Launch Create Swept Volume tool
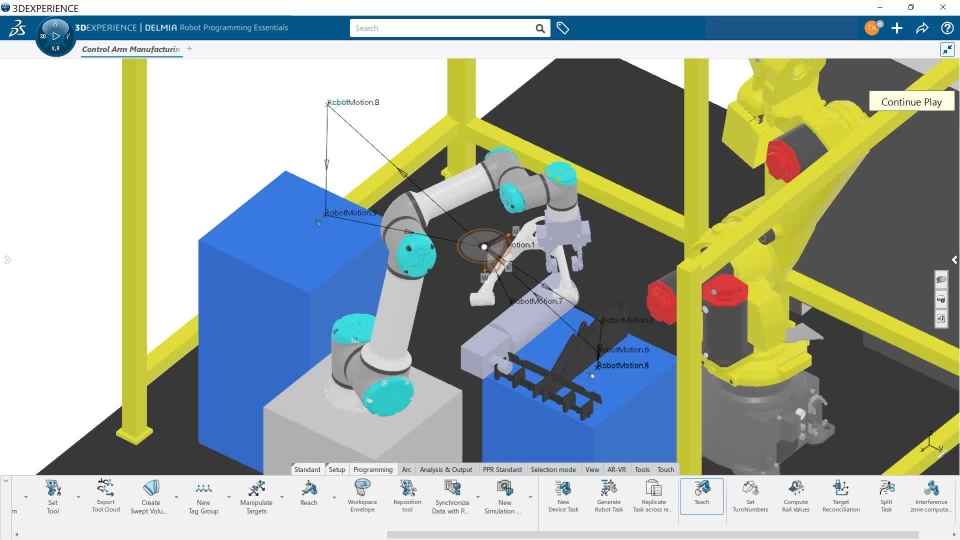 point(150,497)
